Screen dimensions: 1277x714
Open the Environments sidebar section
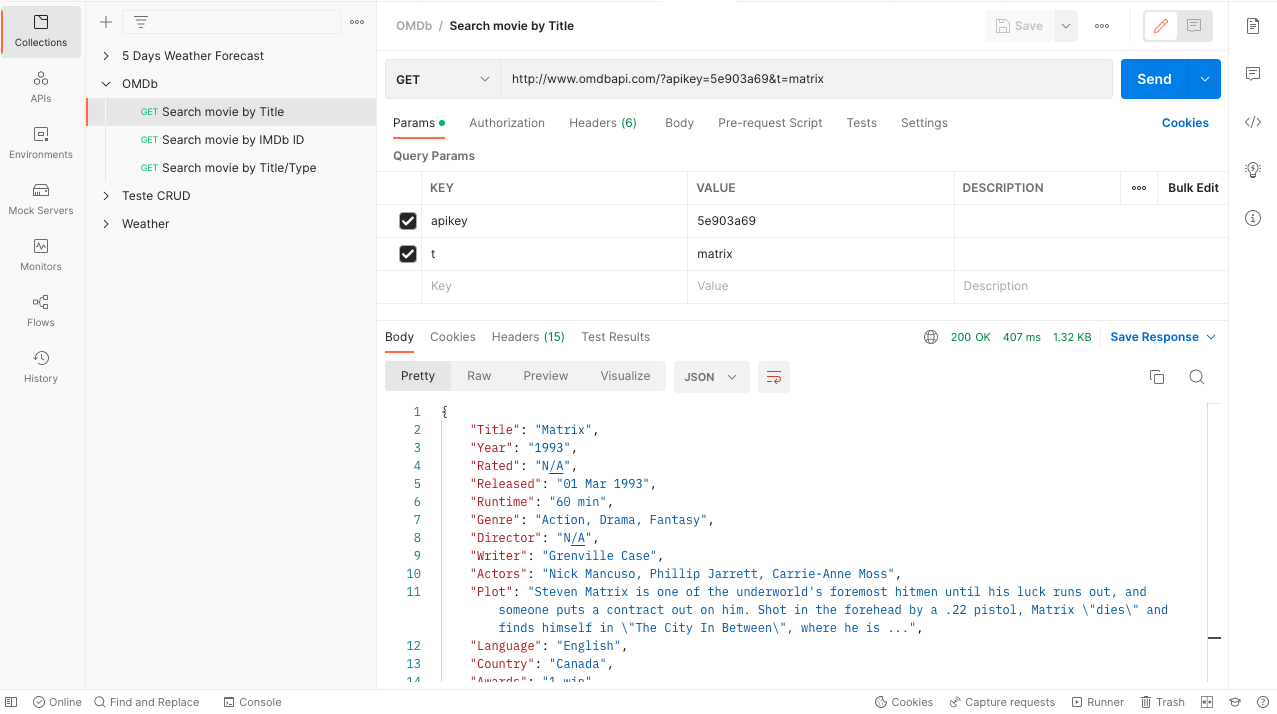click(41, 143)
